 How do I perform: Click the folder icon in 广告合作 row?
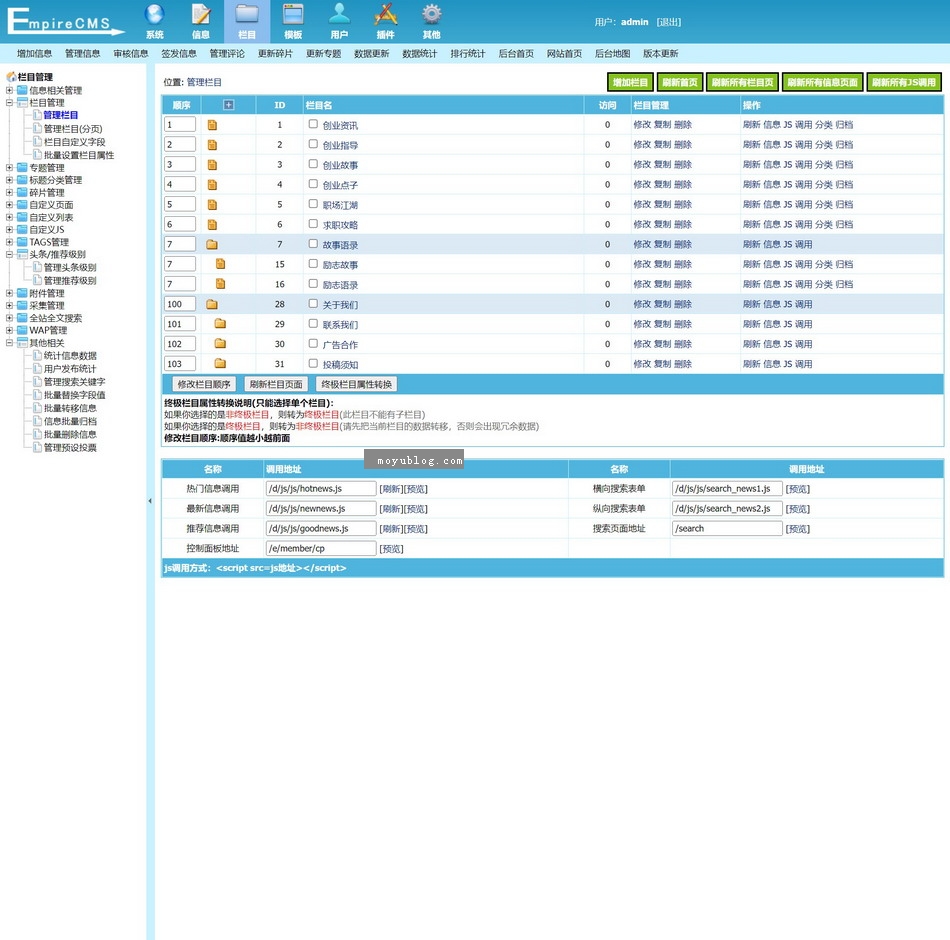click(220, 344)
